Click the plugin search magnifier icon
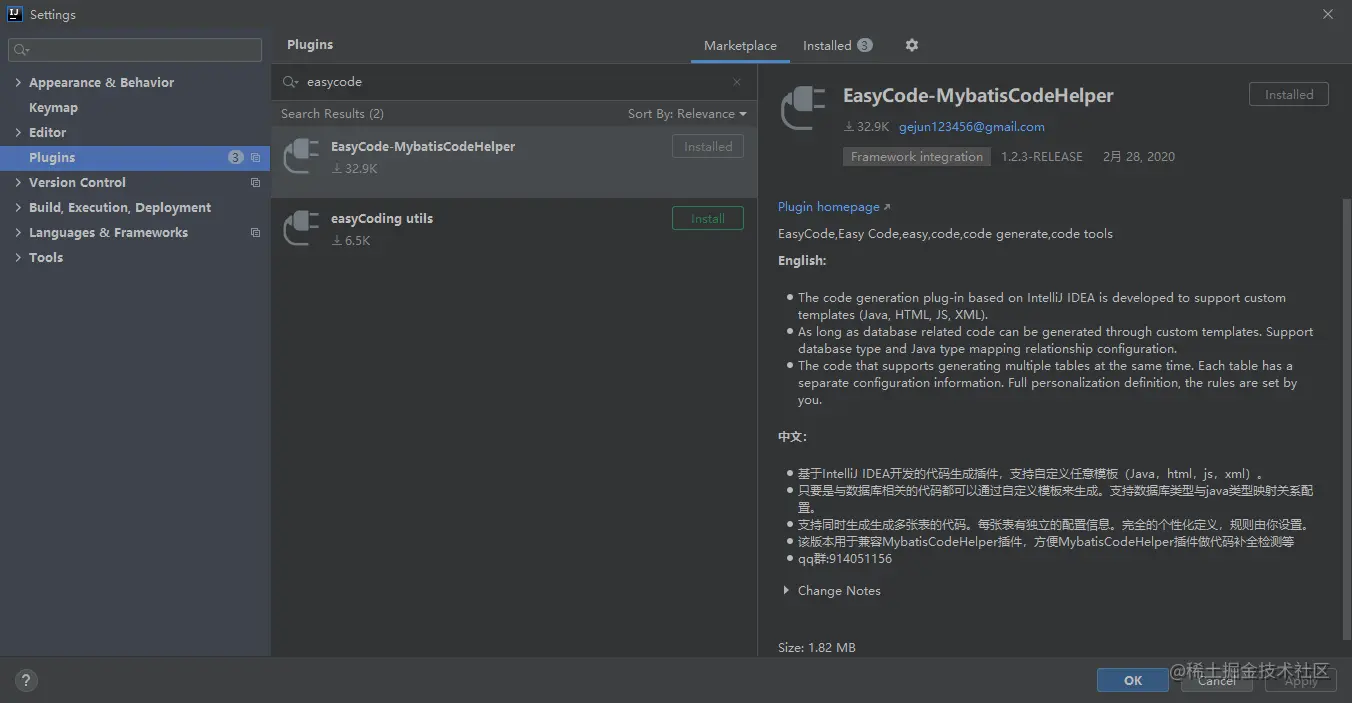The width and height of the screenshot is (1352, 703). (x=290, y=82)
